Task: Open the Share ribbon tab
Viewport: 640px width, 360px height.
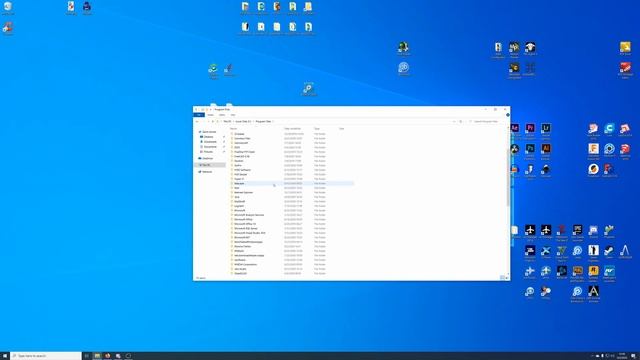Action: (222, 115)
